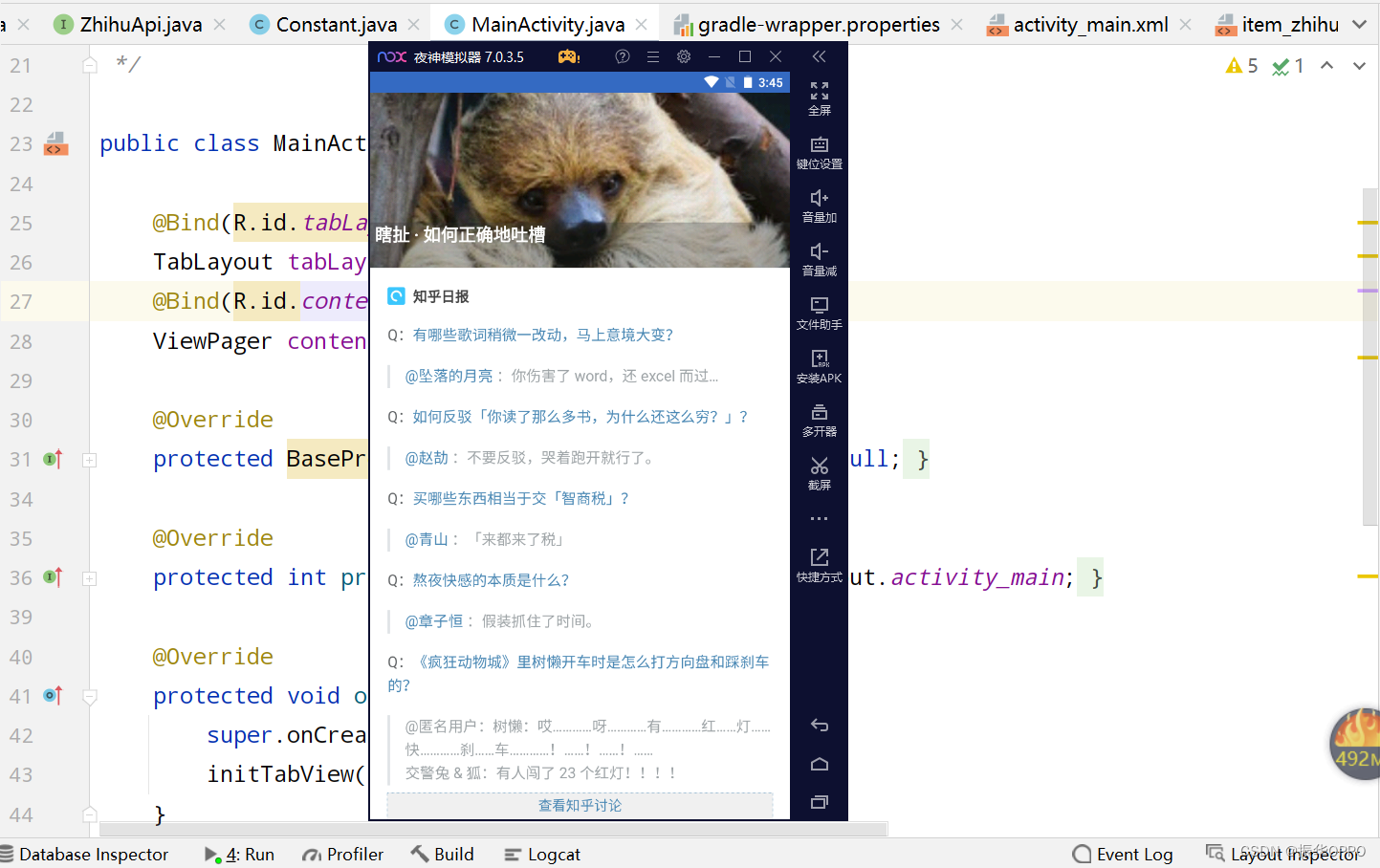The image size is (1380, 868).
Task: Open Nox emulator help icon
Action: pos(623,56)
